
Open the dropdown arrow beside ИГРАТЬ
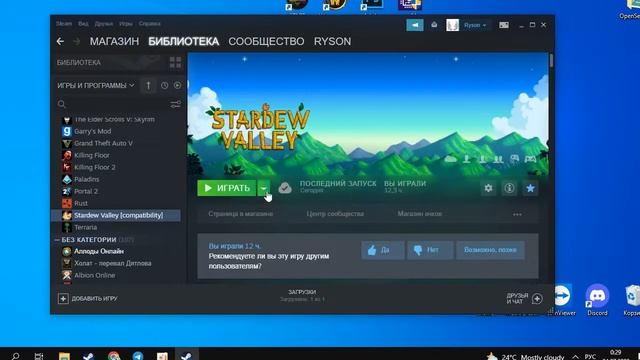coord(263,188)
